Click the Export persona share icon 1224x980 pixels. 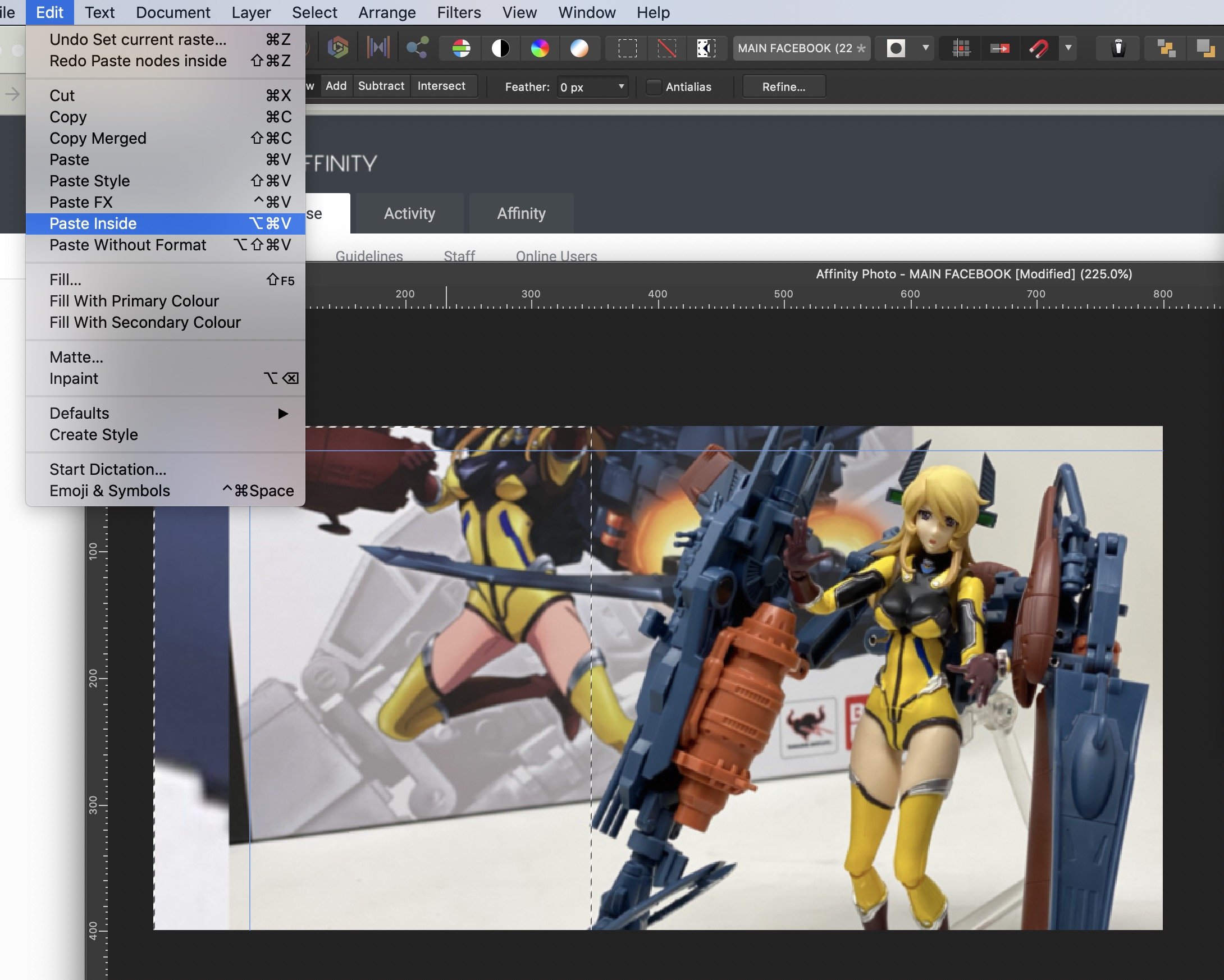417,48
